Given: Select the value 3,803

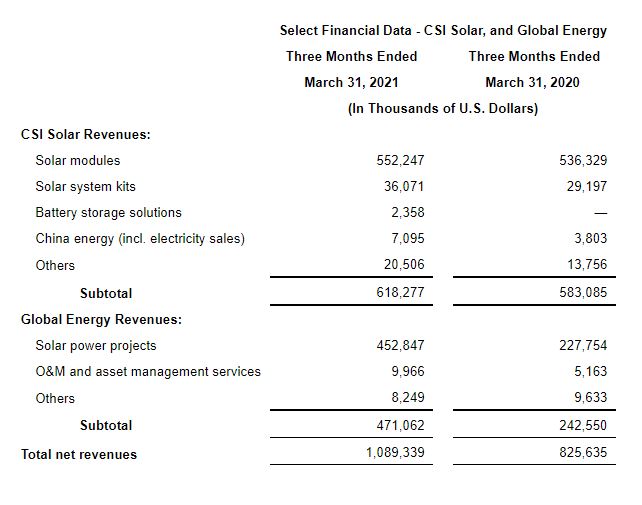Looking at the screenshot, I should point(590,239).
